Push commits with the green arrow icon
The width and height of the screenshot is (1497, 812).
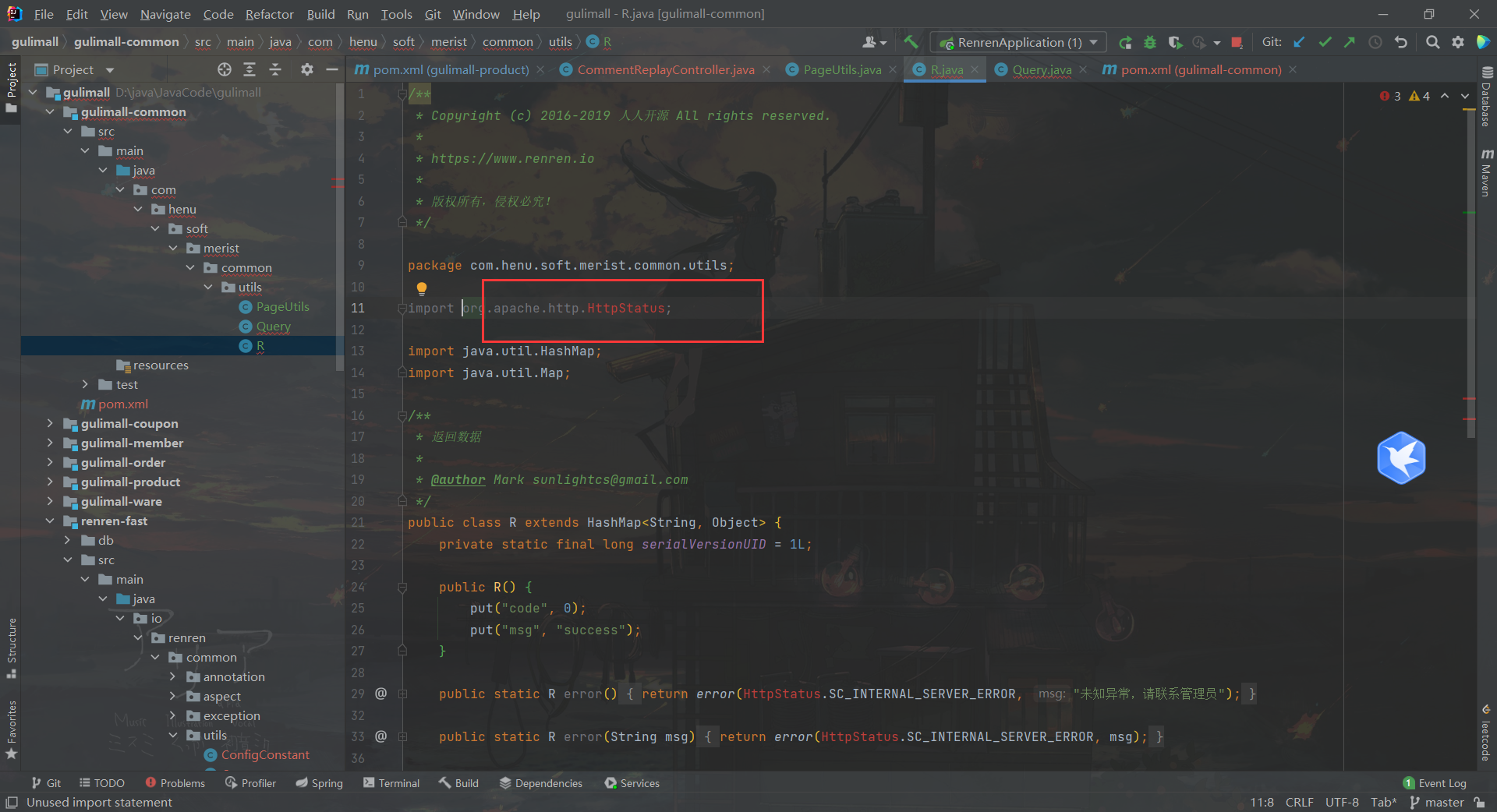1350,42
